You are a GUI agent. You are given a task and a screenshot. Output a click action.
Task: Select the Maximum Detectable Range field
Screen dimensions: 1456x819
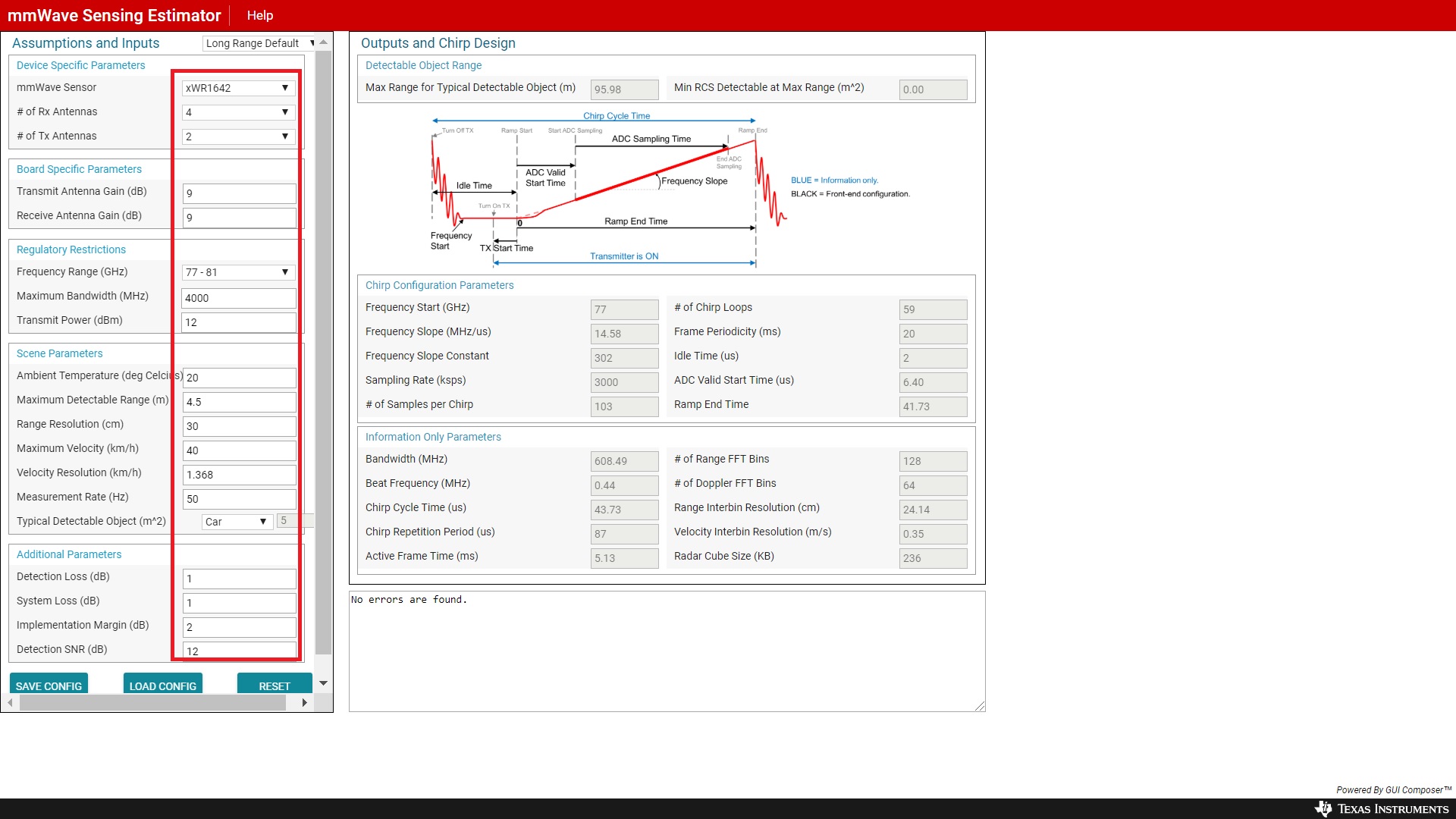pyautogui.click(x=238, y=402)
